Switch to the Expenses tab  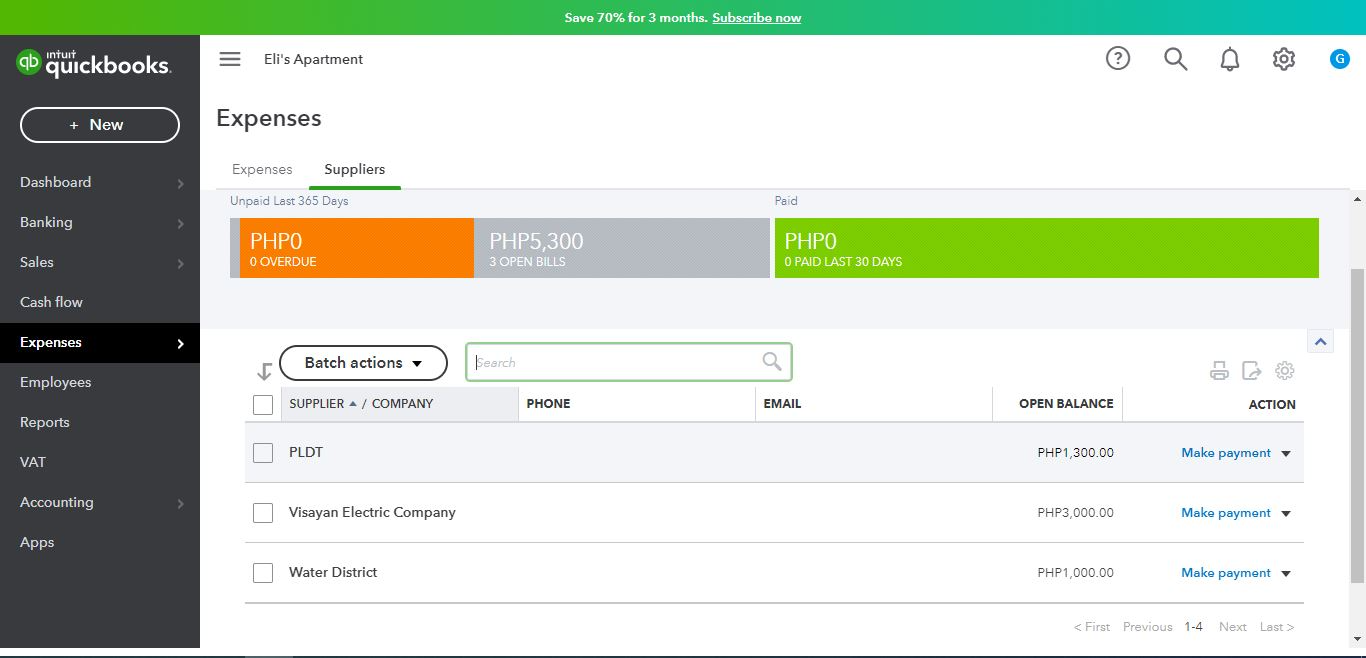coord(262,169)
